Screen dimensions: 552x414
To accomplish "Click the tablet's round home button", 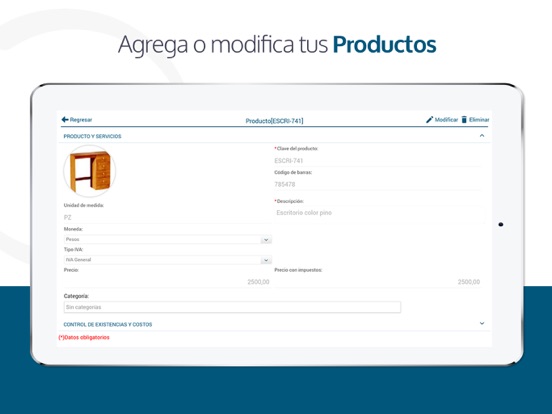I will pyautogui.click(x=501, y=224).
